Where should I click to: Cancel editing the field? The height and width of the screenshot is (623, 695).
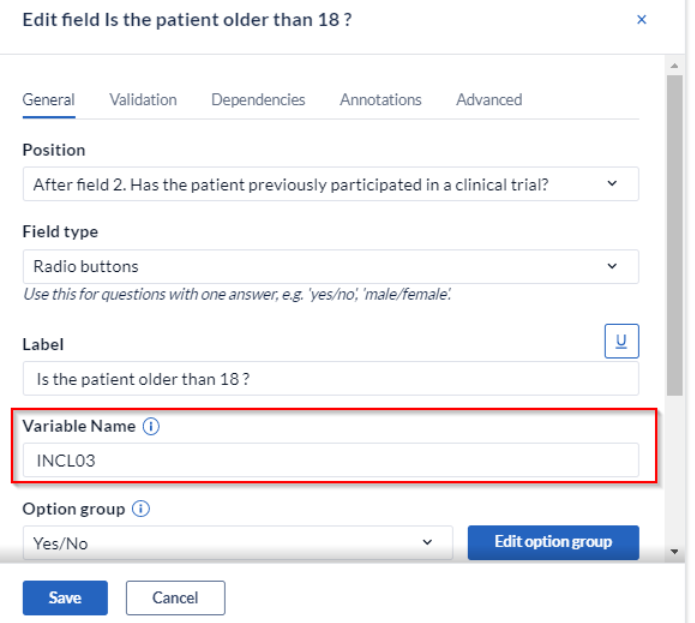[x=176, y=598]
